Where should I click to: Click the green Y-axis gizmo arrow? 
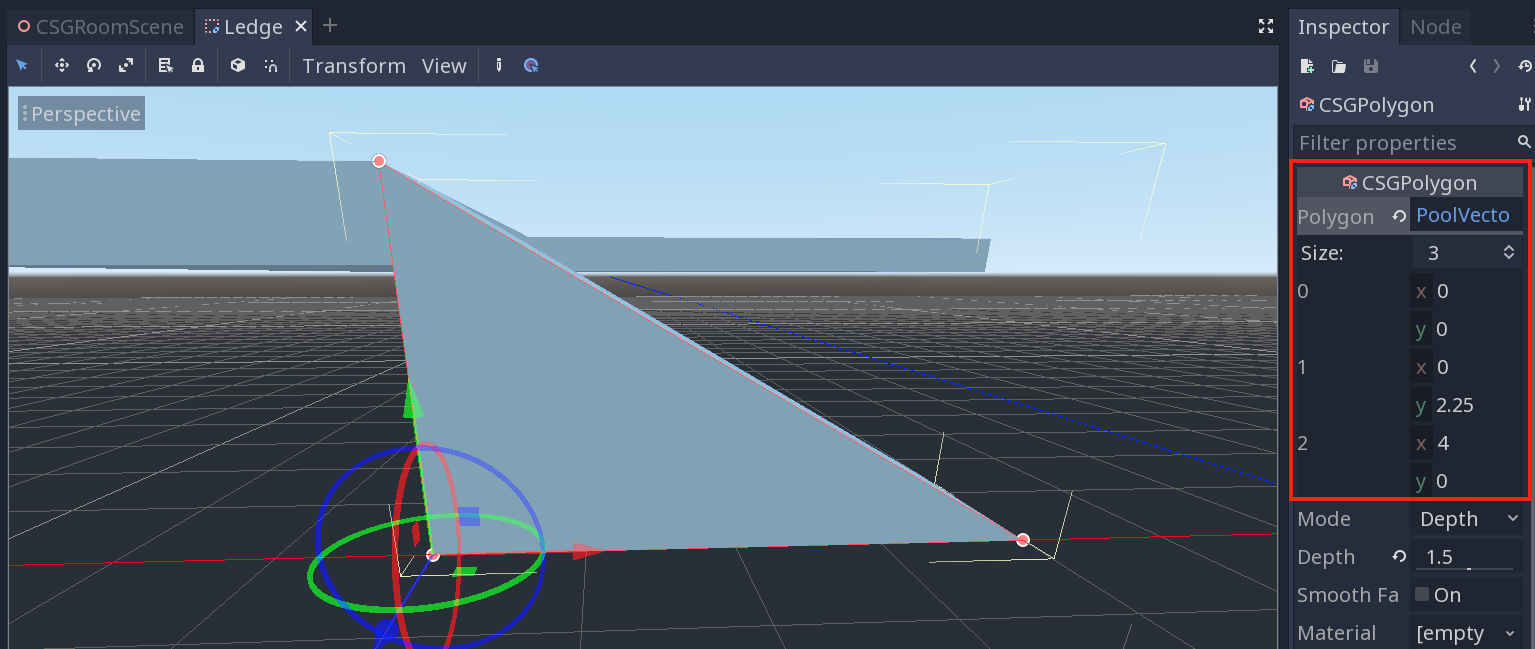coord(412,402)
